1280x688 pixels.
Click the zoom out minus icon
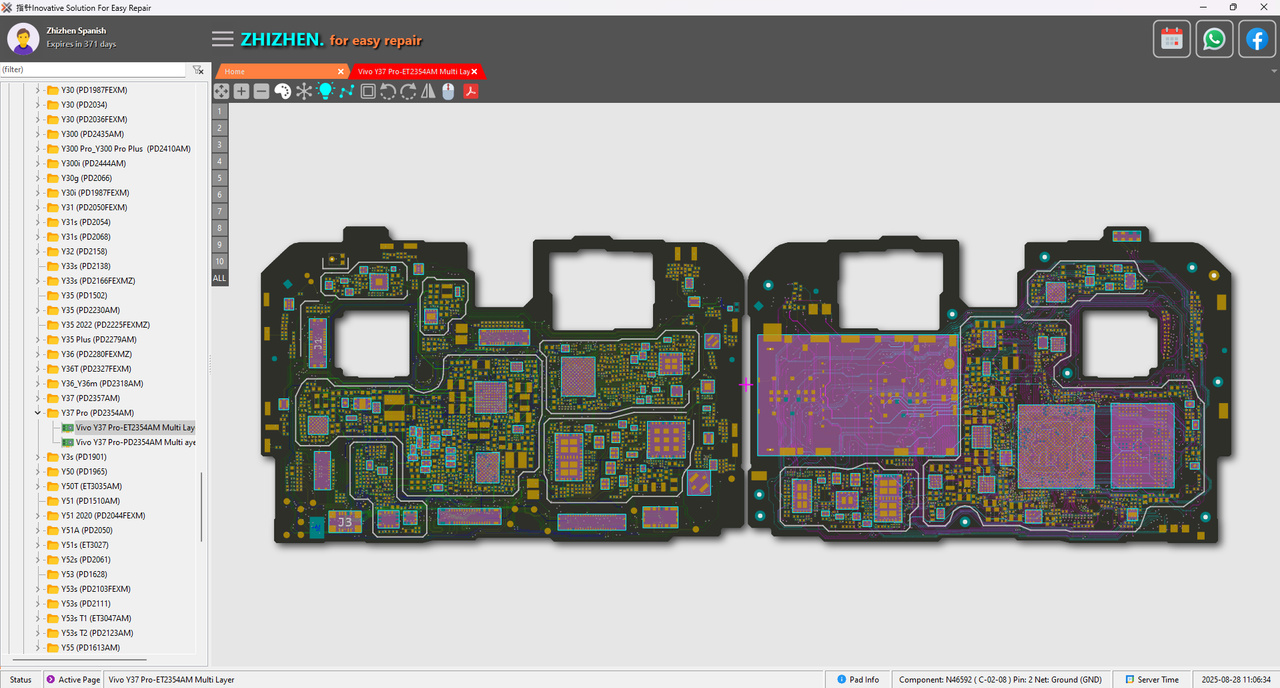point(261,91)
